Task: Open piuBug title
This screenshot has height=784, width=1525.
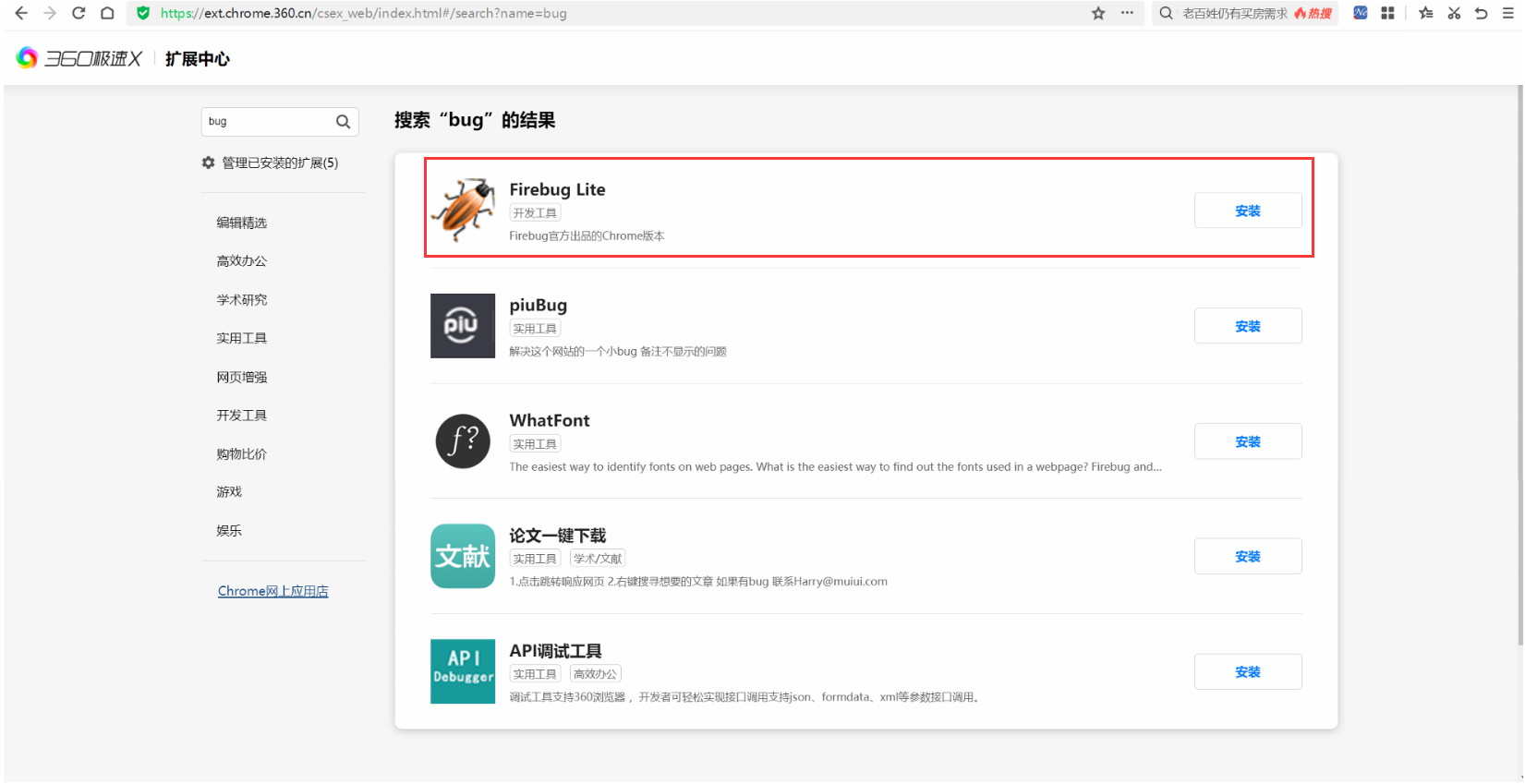Action: (539, 305)
